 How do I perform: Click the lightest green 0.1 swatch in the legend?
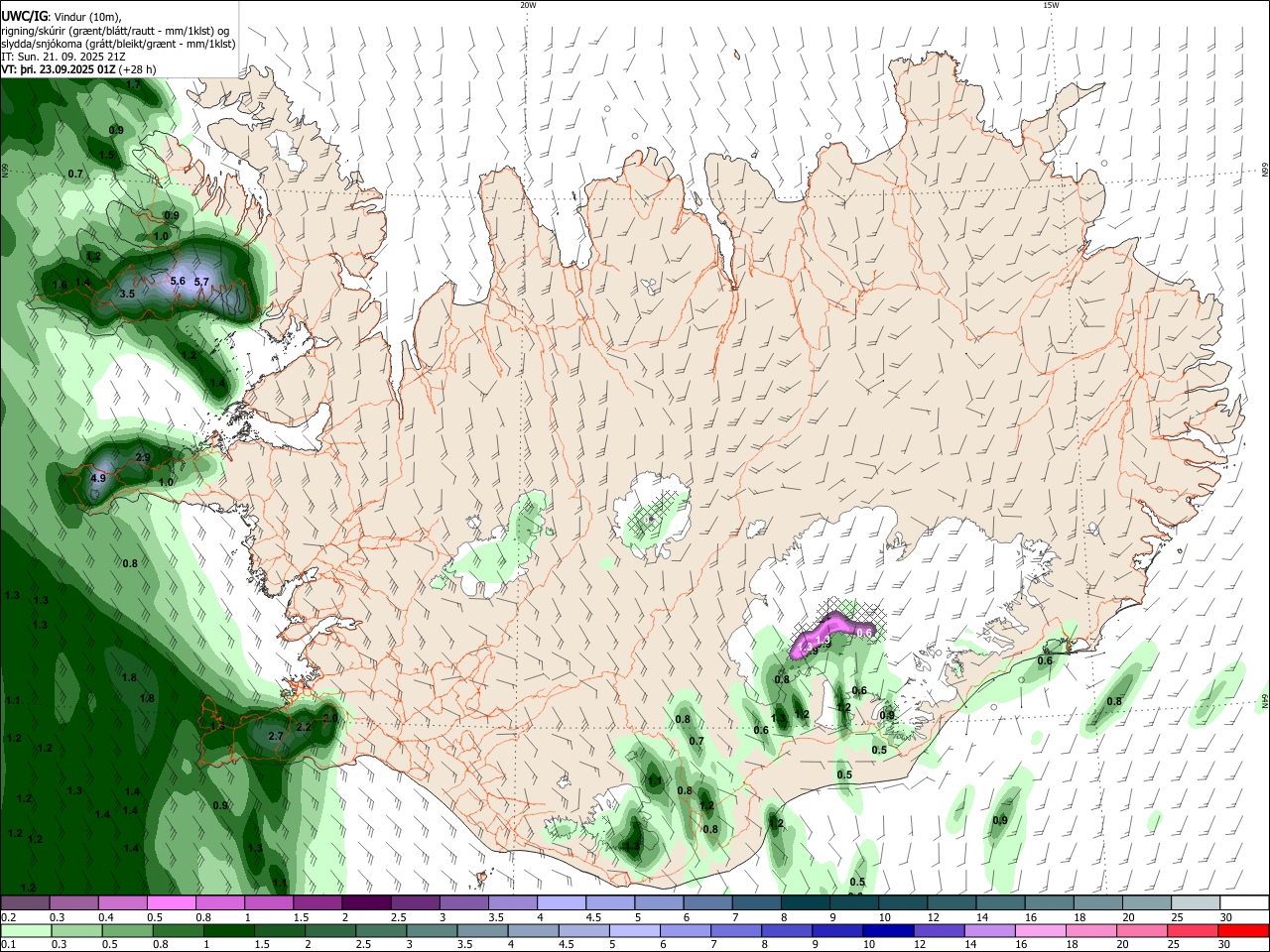pyautogui.click(x=26, y=930)
